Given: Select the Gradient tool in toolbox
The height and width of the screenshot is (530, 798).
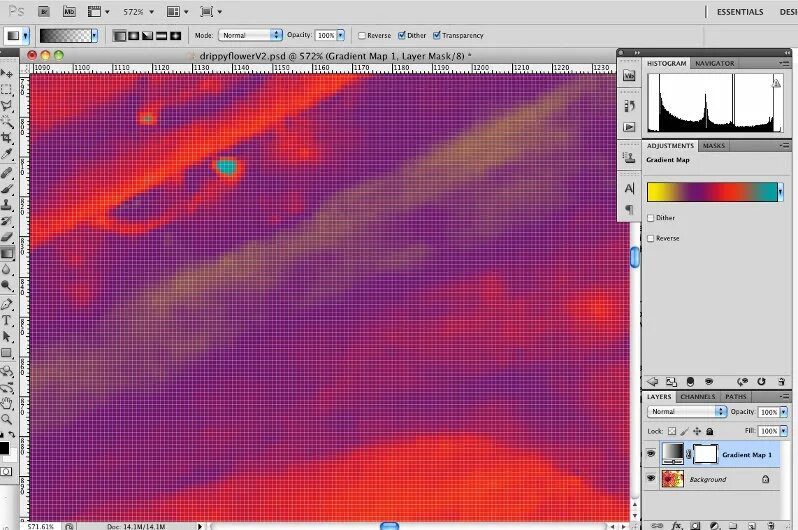Looking at the screenshot, I should pyautogui.click(x=7, y=253).
